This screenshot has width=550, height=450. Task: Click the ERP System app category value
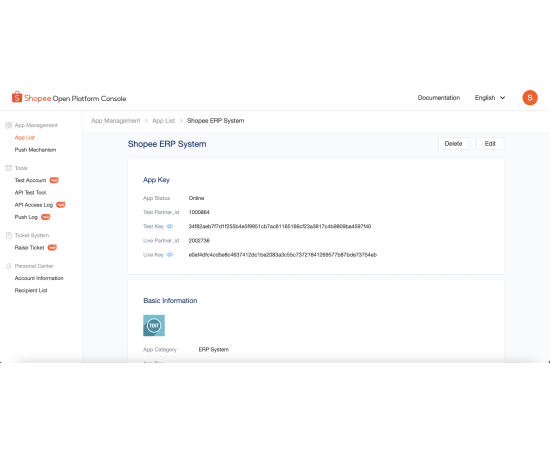point(214,350)
